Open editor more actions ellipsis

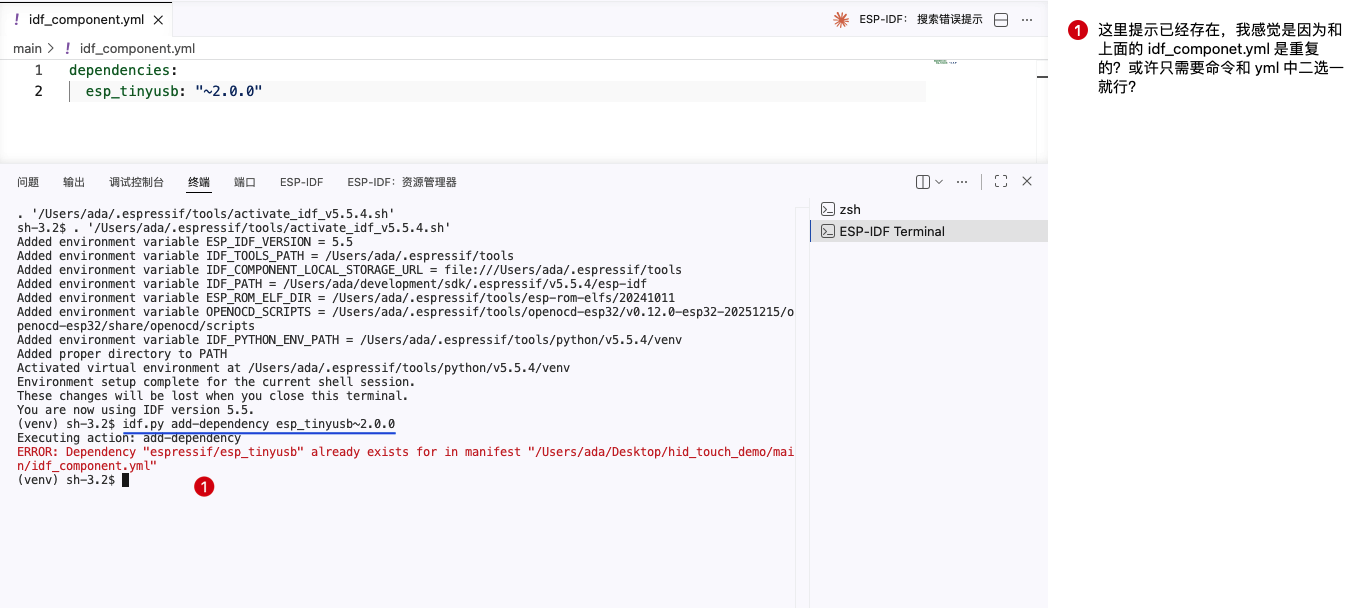1027,20
